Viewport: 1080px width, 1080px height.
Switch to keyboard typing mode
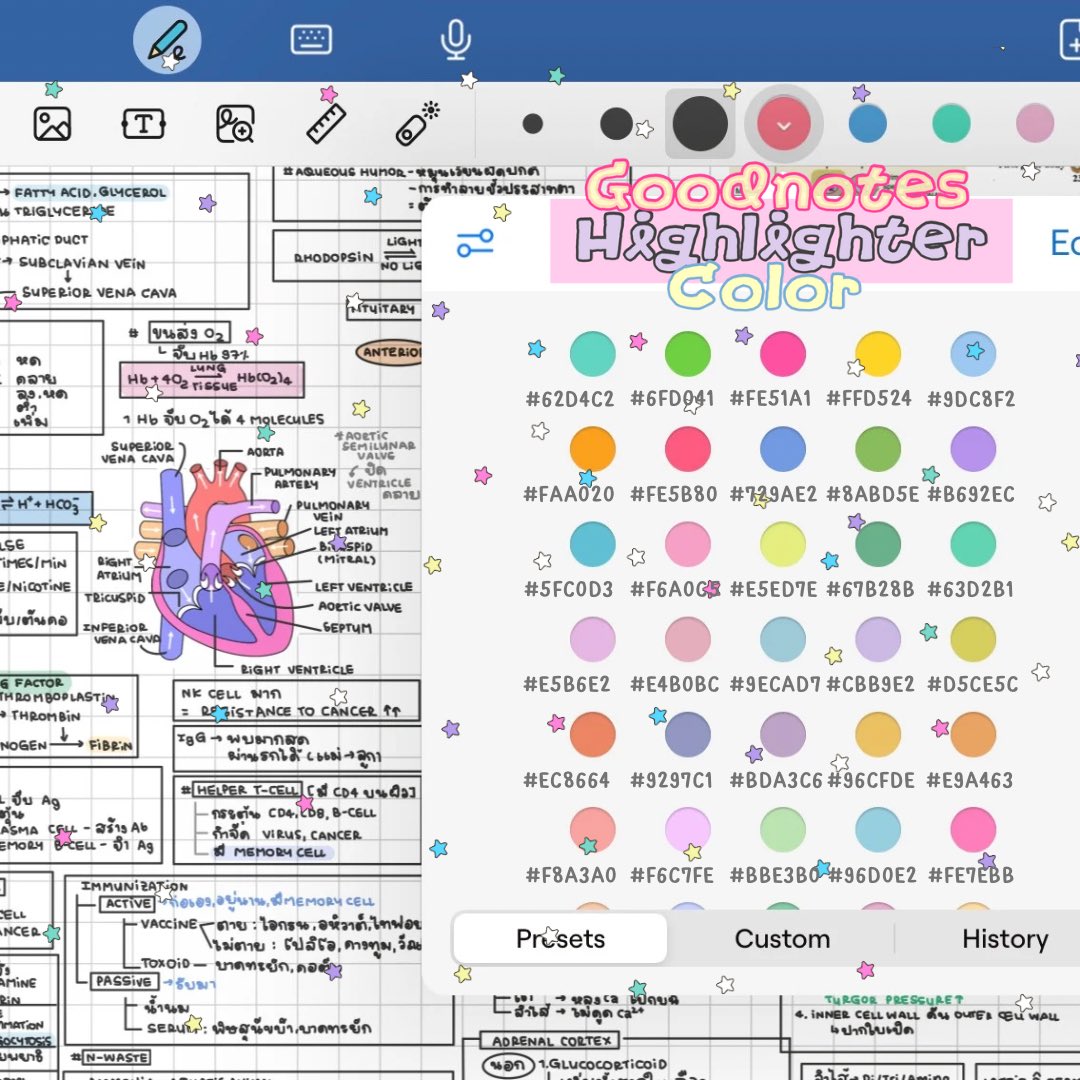311,39
